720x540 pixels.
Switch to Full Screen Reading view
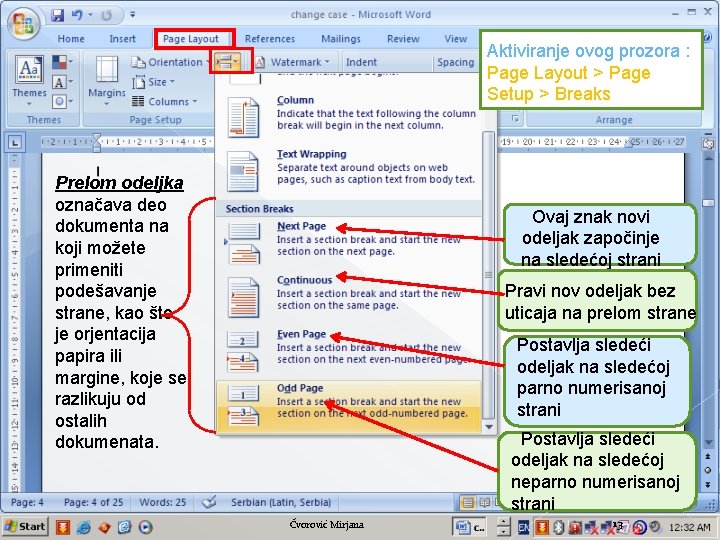tap(484, 502)
